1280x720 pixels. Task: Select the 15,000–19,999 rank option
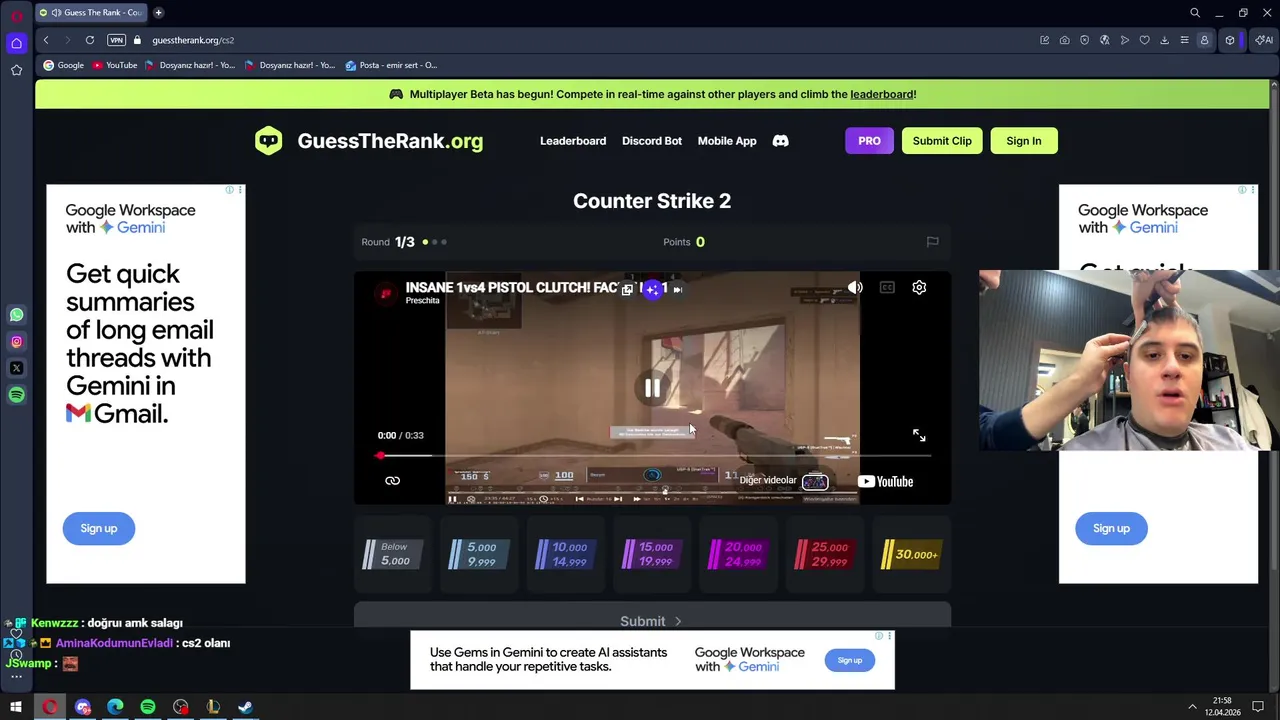pyautogui.click(x=652, y=554)
